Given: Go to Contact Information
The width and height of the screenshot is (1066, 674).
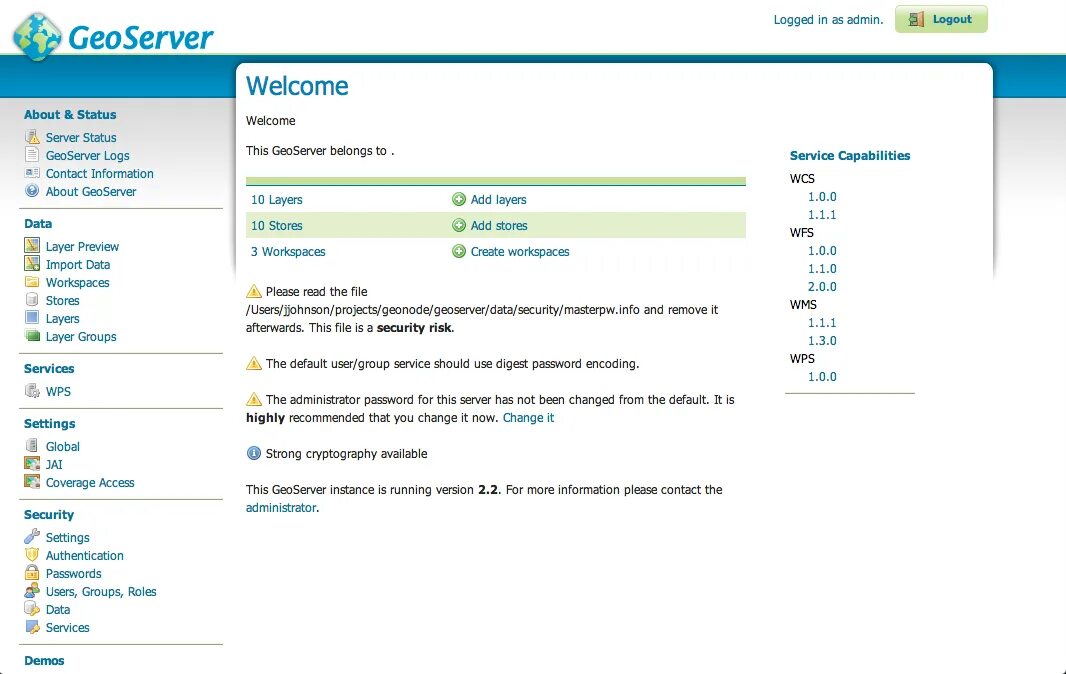Looking at the screenshot, I should [x=100, y=173].
